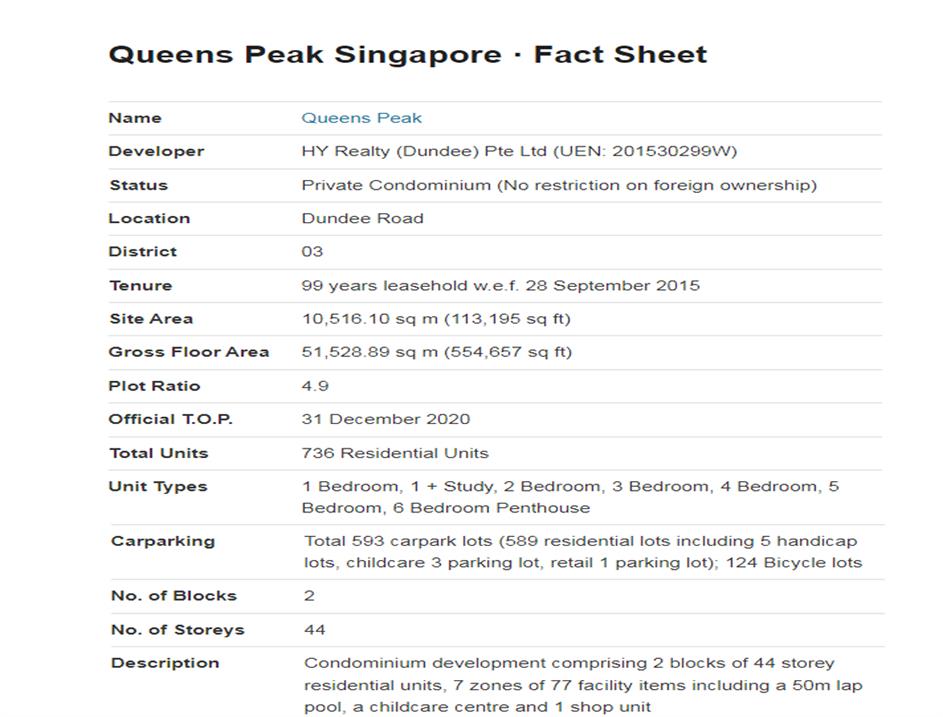This screenshot has height=717, width=943.
Task: Open the Queens Peak link
Action: [361, 118]
